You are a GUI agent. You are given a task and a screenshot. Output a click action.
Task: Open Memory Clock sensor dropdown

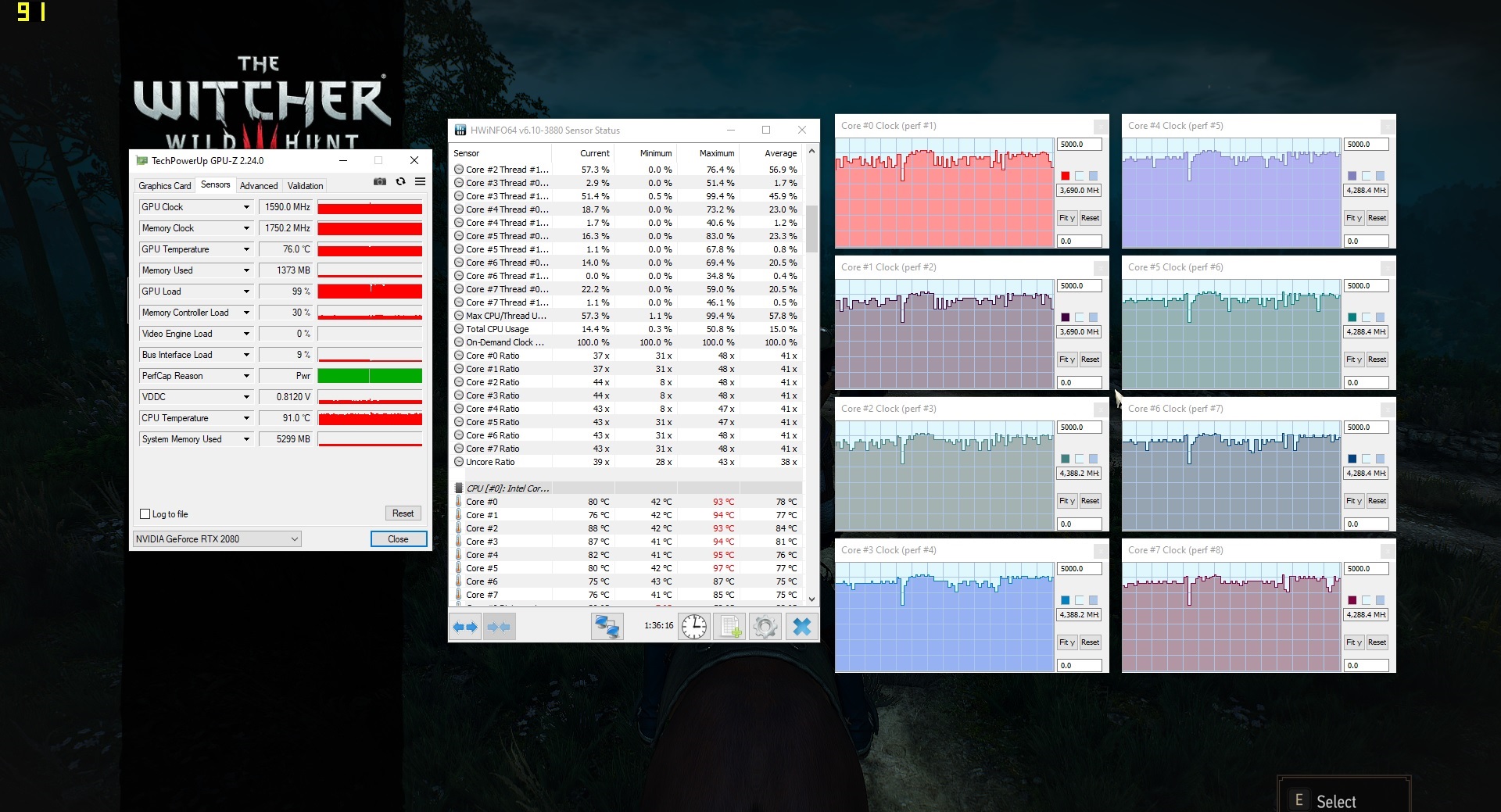(246, 228)
